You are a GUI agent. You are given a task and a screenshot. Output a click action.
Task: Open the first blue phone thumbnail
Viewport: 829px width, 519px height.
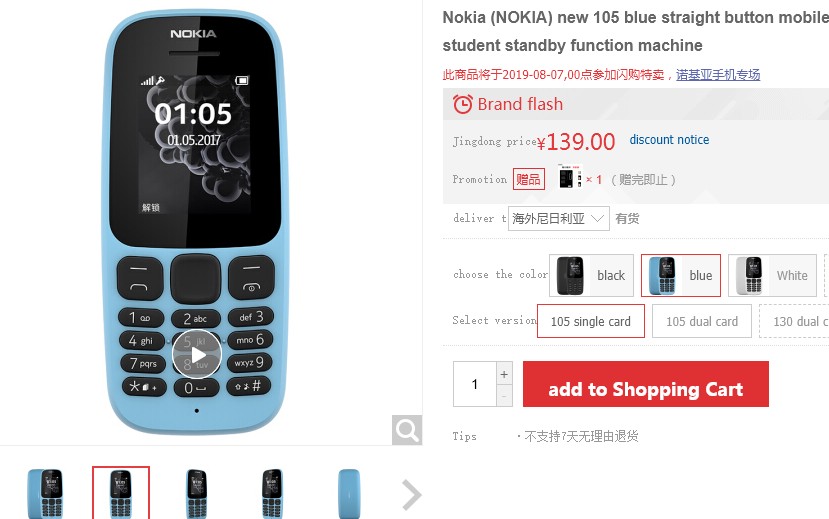(x=45, y=493)
